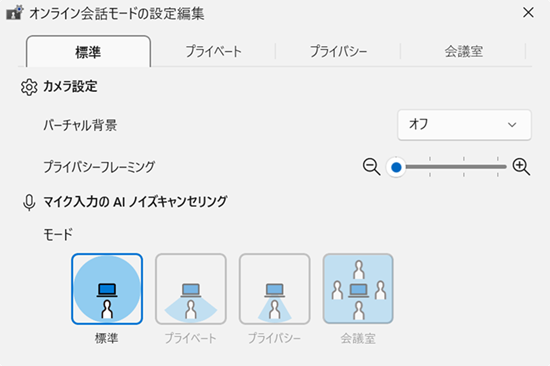Select the 標準 noise cancelling mode icon
The image size is (550, 366).
[107, 289]
